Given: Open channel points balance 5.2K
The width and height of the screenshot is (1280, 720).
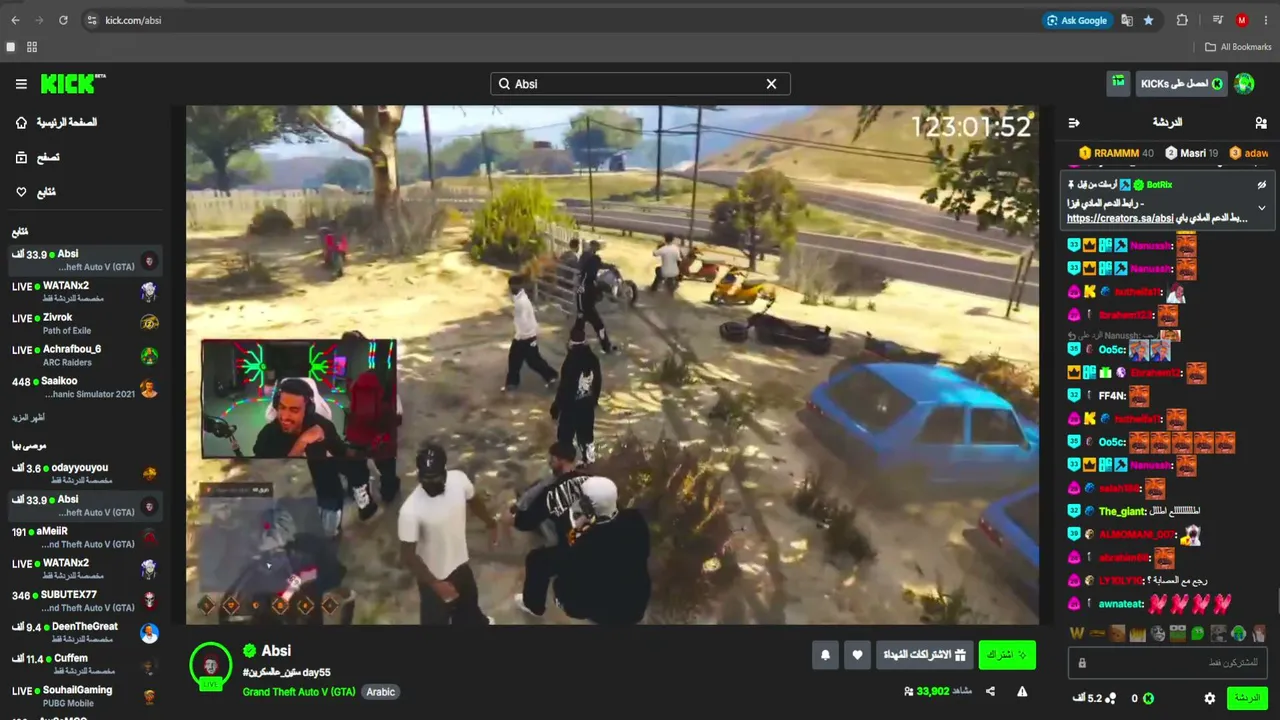Looking at the screenshot, I should (x=1095, y=698).
